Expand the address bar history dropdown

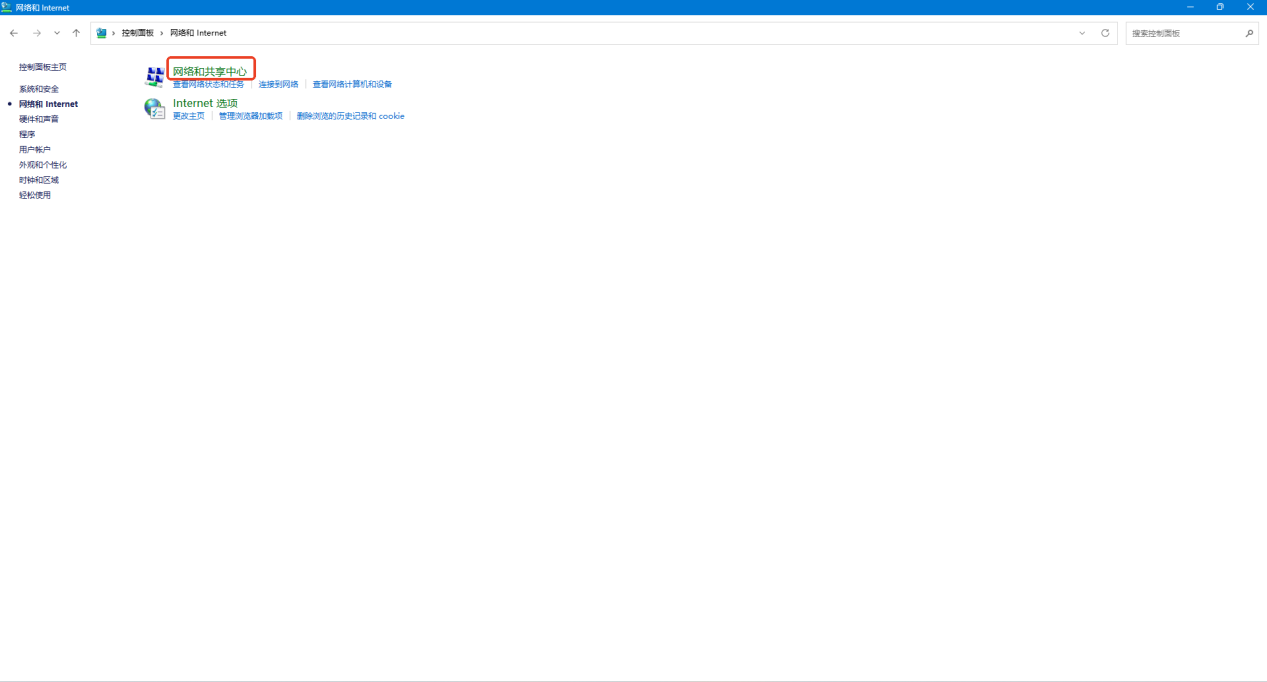click(1082, 33)
